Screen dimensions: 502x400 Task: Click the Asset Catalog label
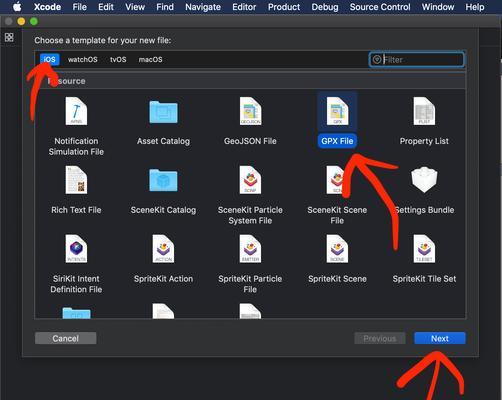coord(163,141)
